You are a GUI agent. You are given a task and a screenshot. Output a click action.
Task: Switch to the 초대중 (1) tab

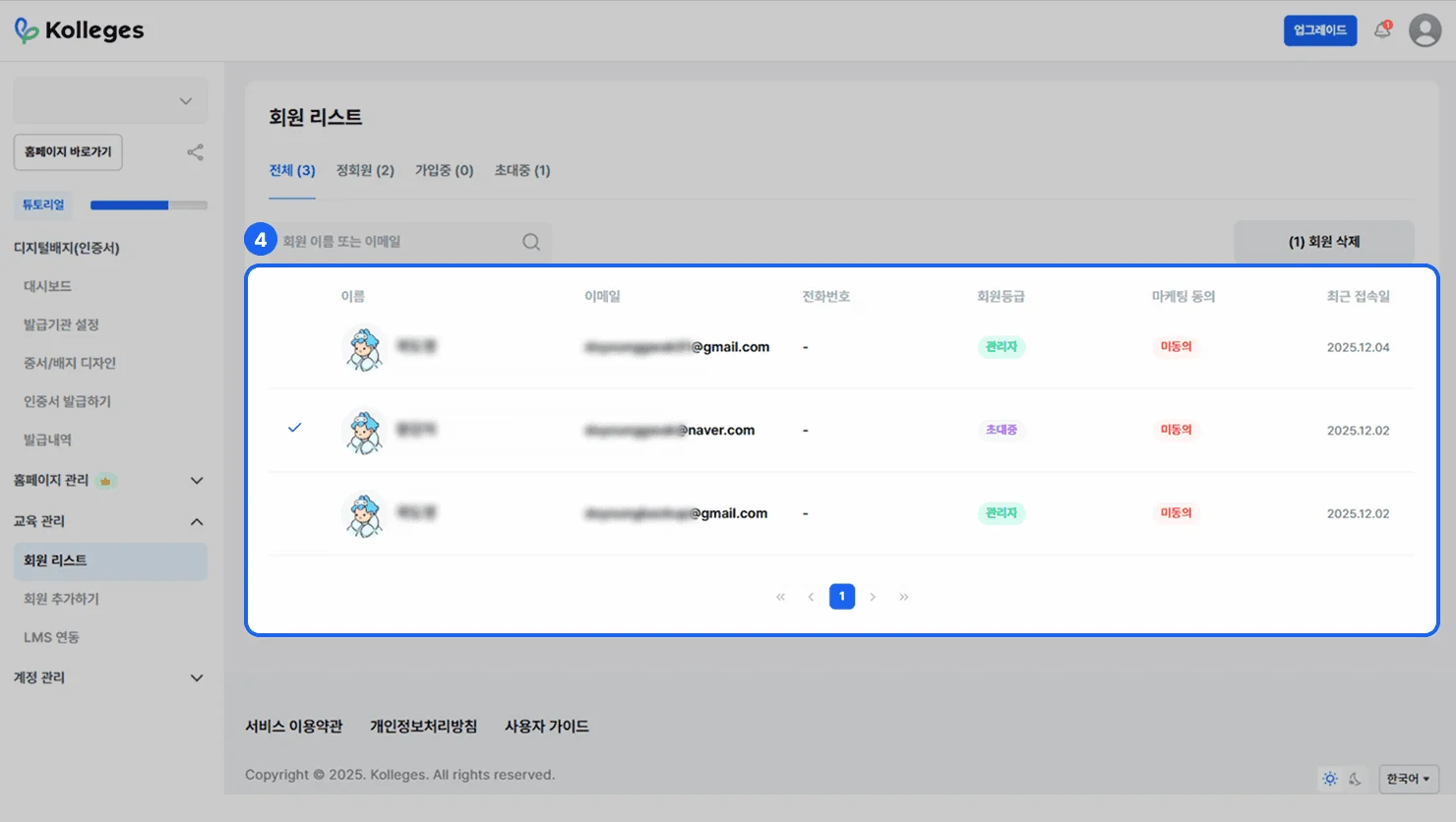coord(521,170)
